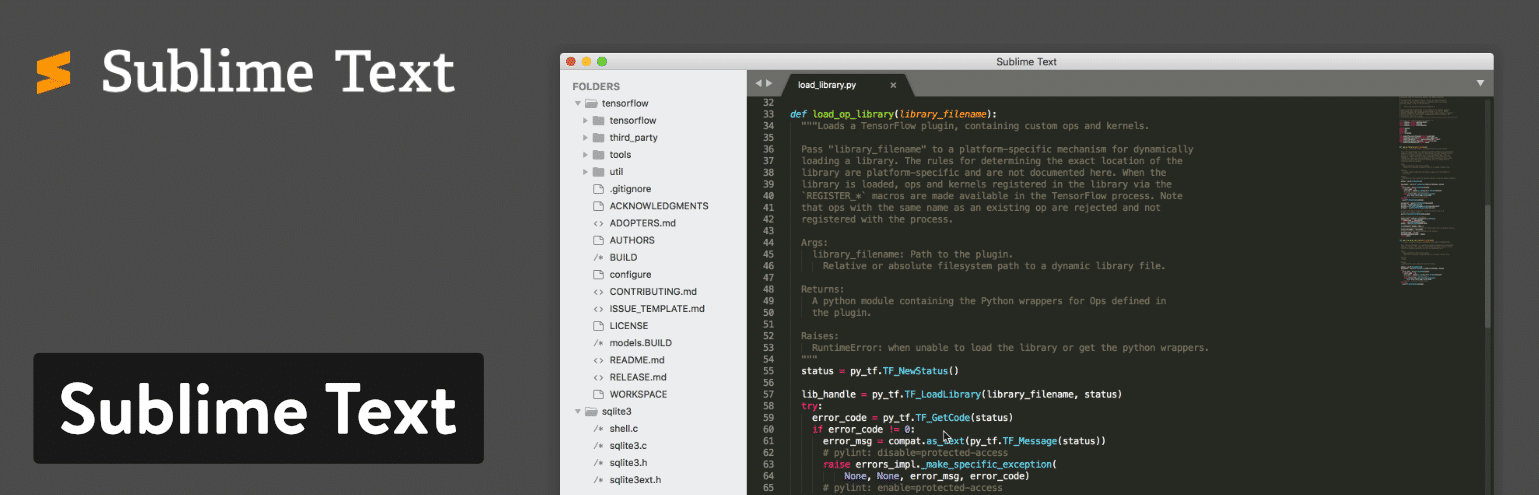Screen dimensions: 1539x495
Task: Collapse the root tensorflow folder
Action: pyautogui.click(x=577, y=104)
